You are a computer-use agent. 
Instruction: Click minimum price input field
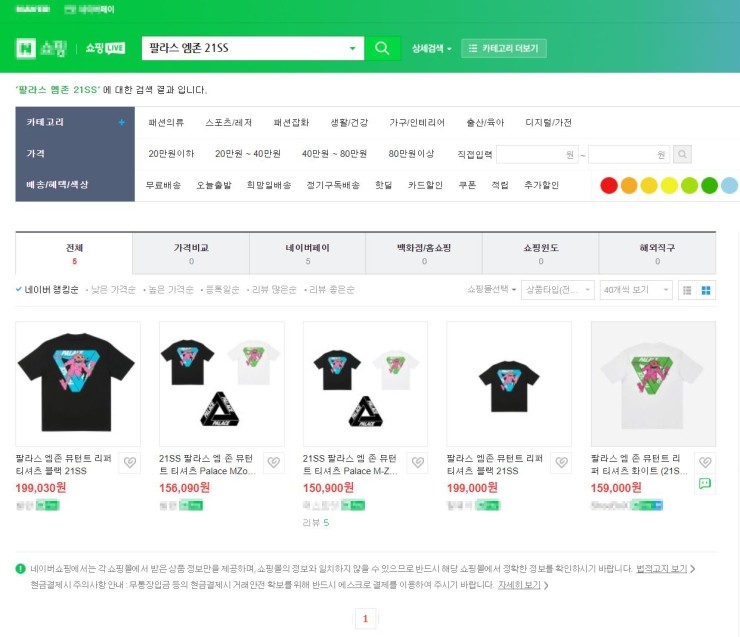pos(537,154)
